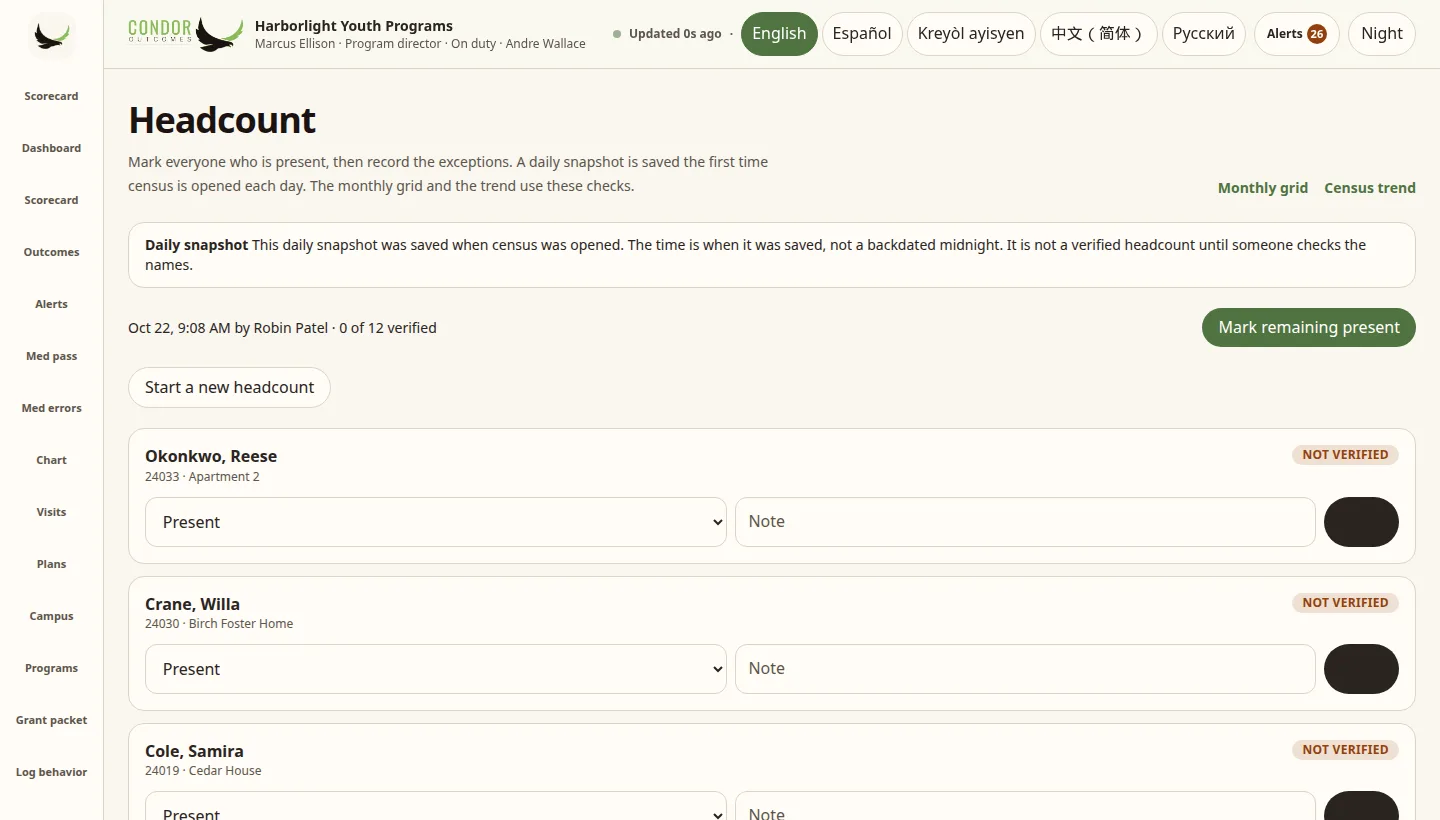Click the Not Verified badge on Cole, Samira

1345,750
